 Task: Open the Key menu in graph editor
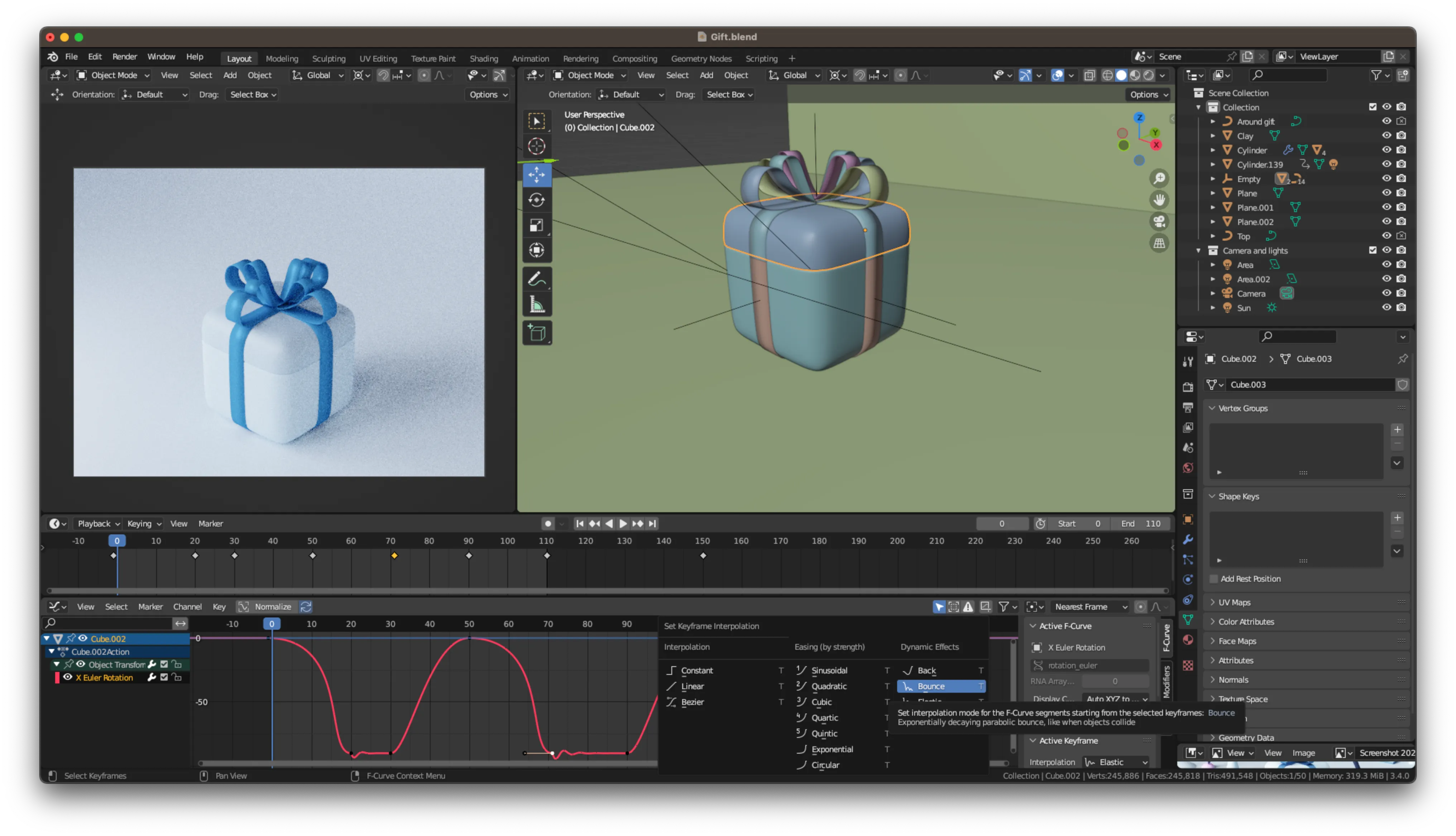[x=219, y=607]
